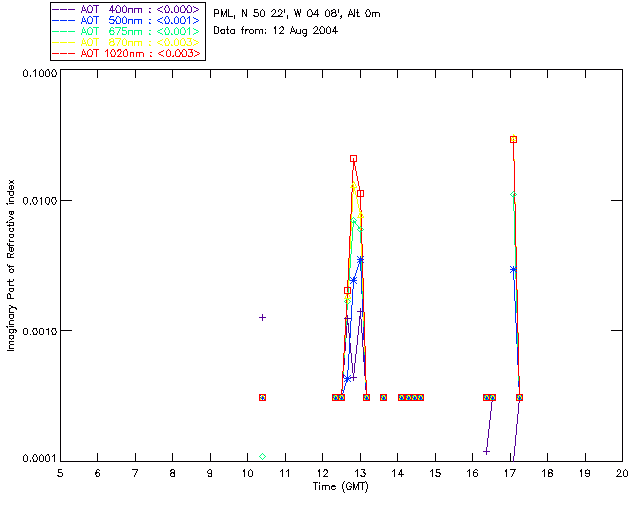Click the 0.0010 y-axis tick label
This screenshot has height=512, width=640.
(x=40, y=330)
